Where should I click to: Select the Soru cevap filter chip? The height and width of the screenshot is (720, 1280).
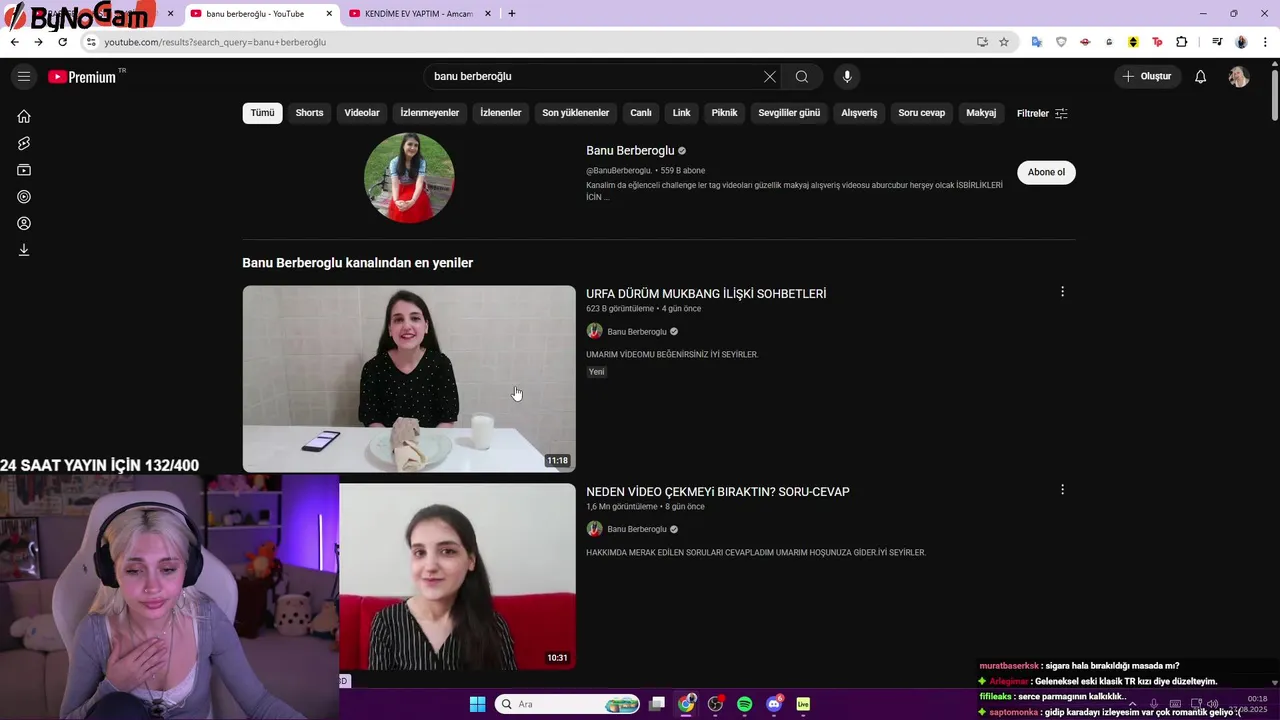(x=921, y=113)
